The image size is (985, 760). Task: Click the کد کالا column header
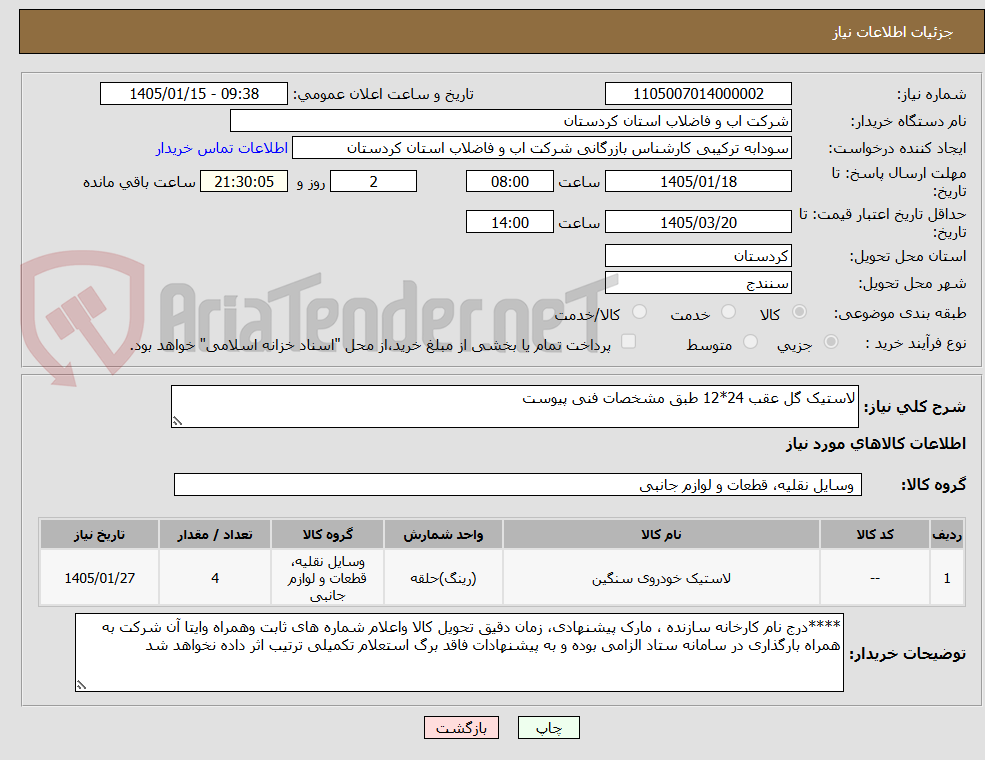(874, 535)
